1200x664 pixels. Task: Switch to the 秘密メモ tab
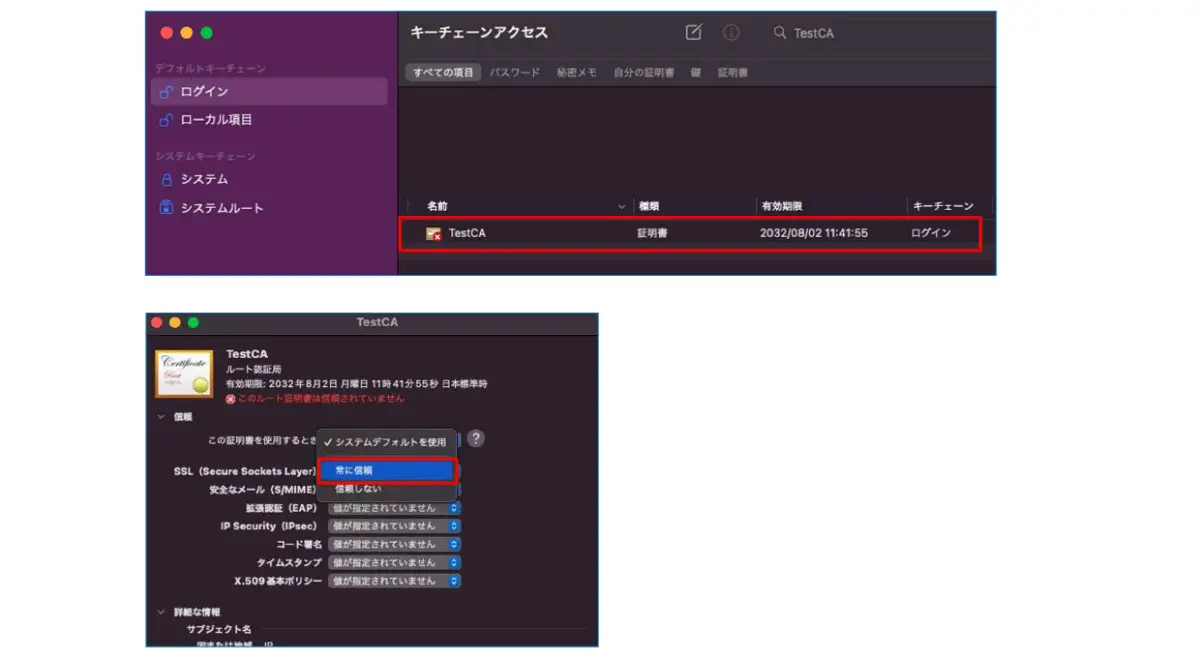tap(577, 73)
